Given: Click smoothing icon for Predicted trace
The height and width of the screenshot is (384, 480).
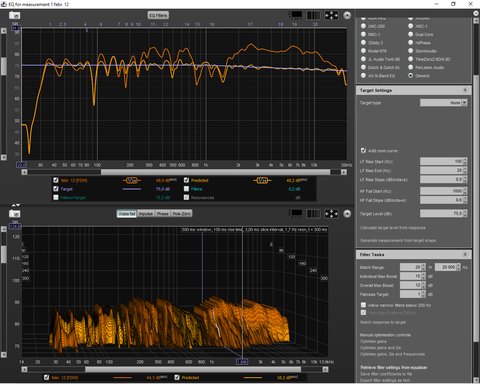Looking at the screenshot, I should (262, 180).
